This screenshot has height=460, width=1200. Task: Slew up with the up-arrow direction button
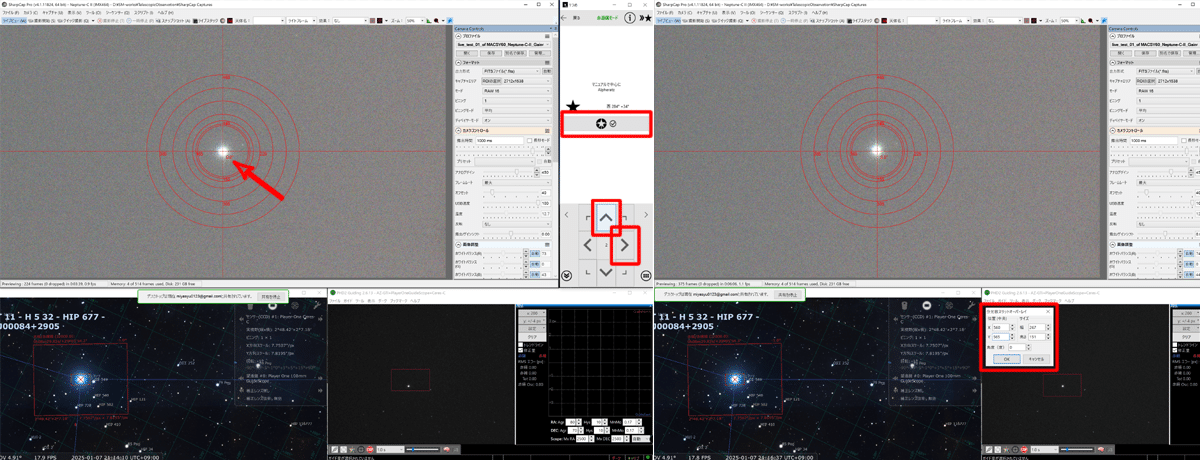pos(606,218)
